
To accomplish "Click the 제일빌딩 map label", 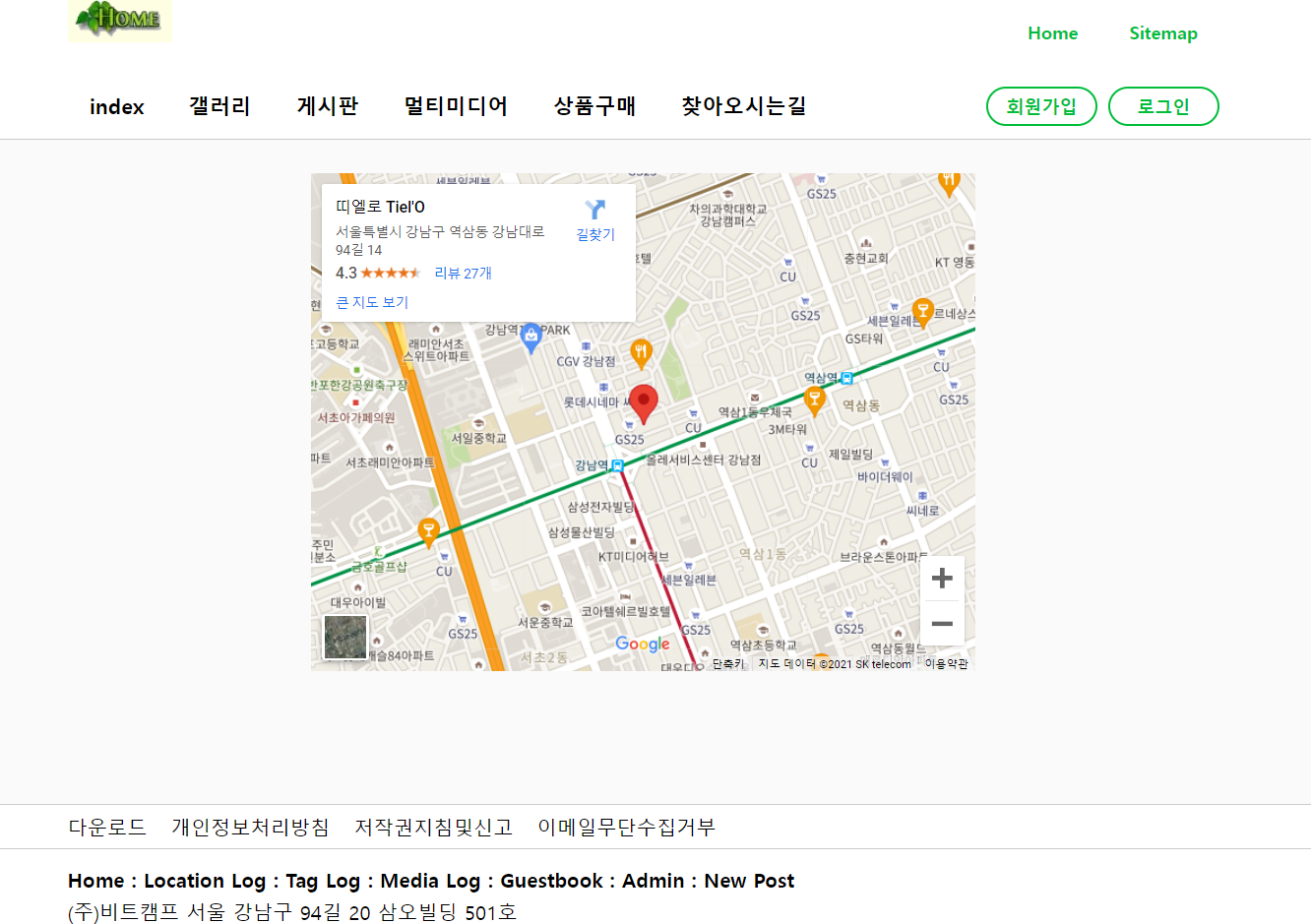I will pos(850,454).
